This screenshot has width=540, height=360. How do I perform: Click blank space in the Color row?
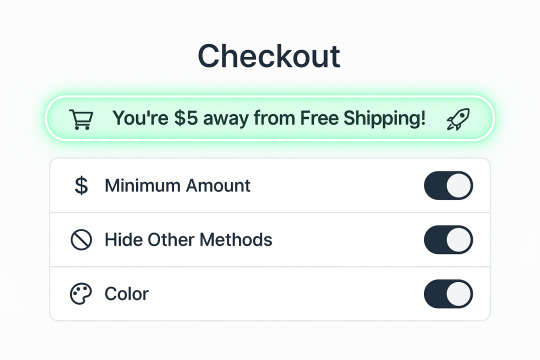[286, 294]
